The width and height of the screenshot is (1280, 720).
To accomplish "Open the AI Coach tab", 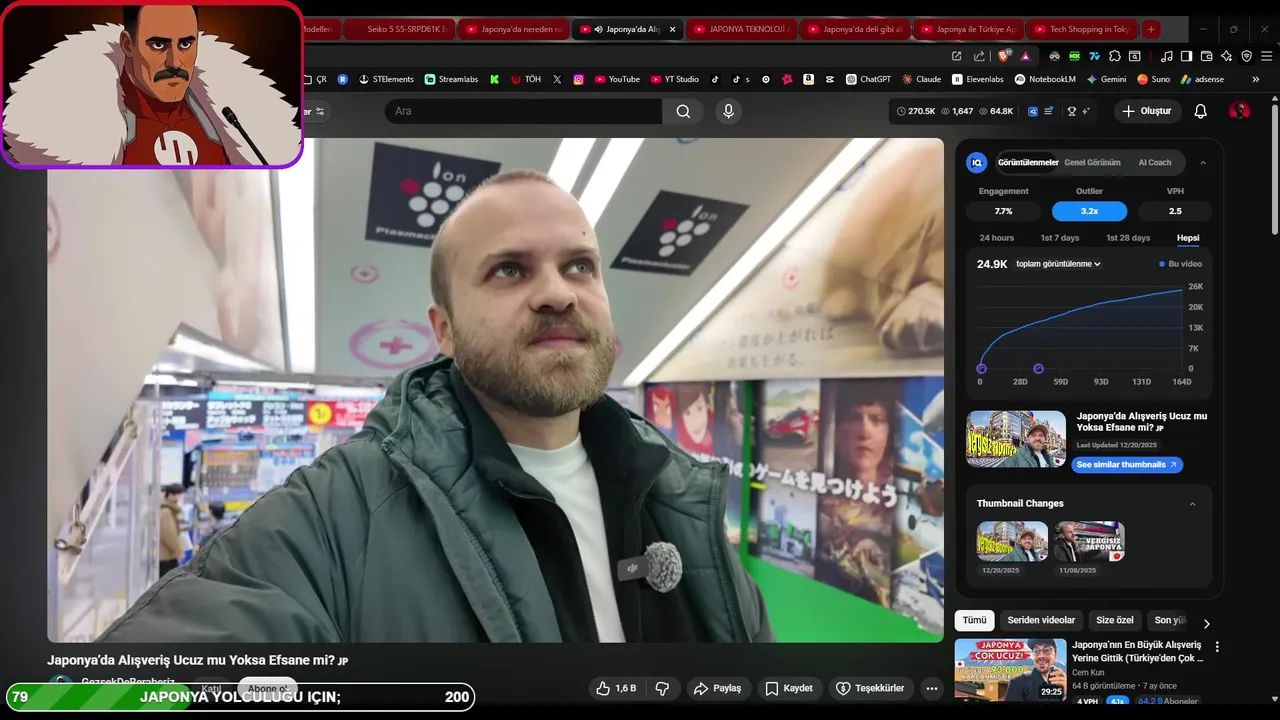I will (x=1155, y=162).
